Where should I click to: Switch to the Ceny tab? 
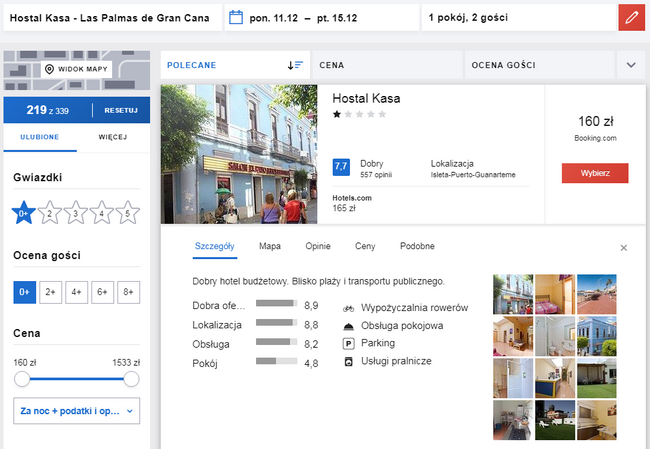(x=365, y=246)
